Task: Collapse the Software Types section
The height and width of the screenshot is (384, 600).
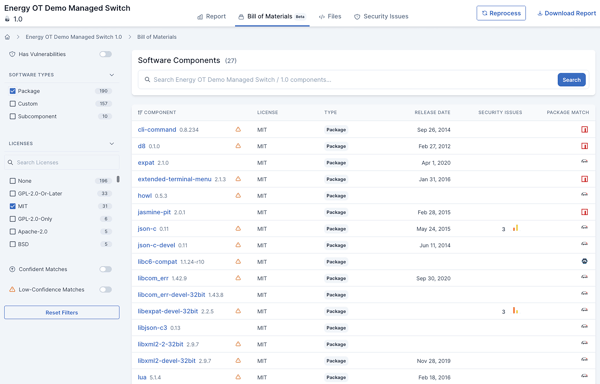Action: (x=112, y=75)
